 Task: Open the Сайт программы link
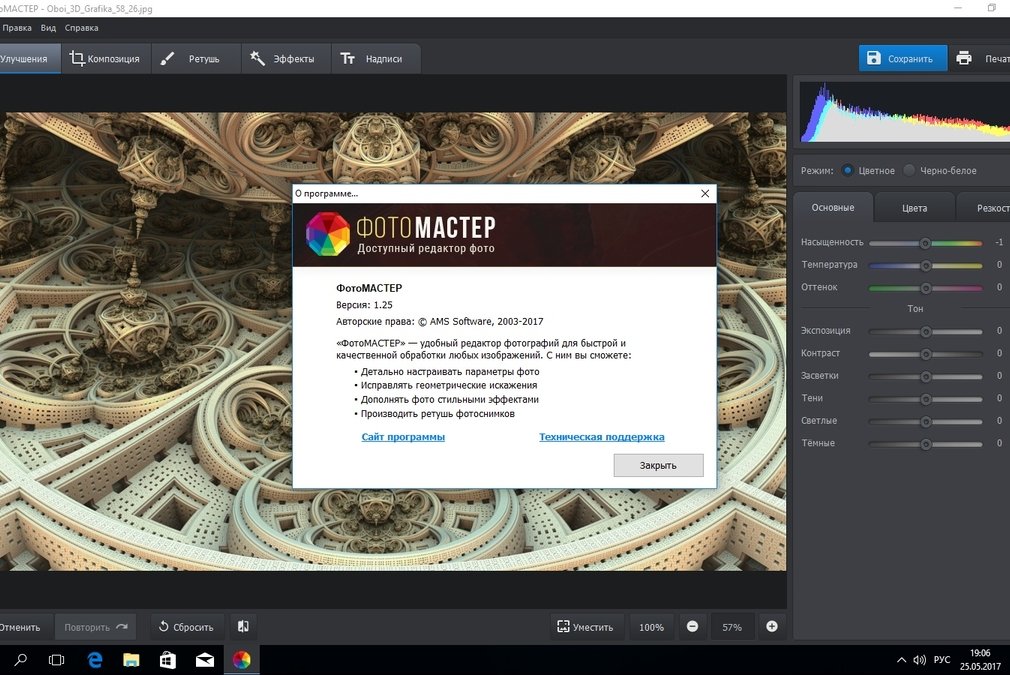tap(403, 437)
